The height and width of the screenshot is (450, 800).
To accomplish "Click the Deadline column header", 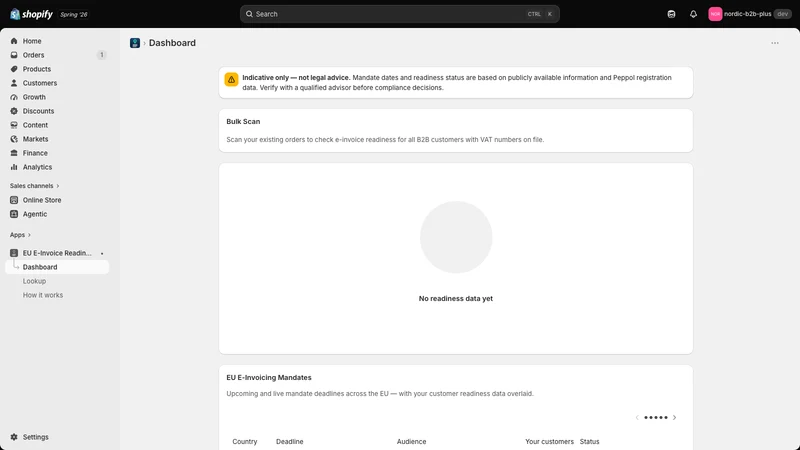I will coord(289,441).
